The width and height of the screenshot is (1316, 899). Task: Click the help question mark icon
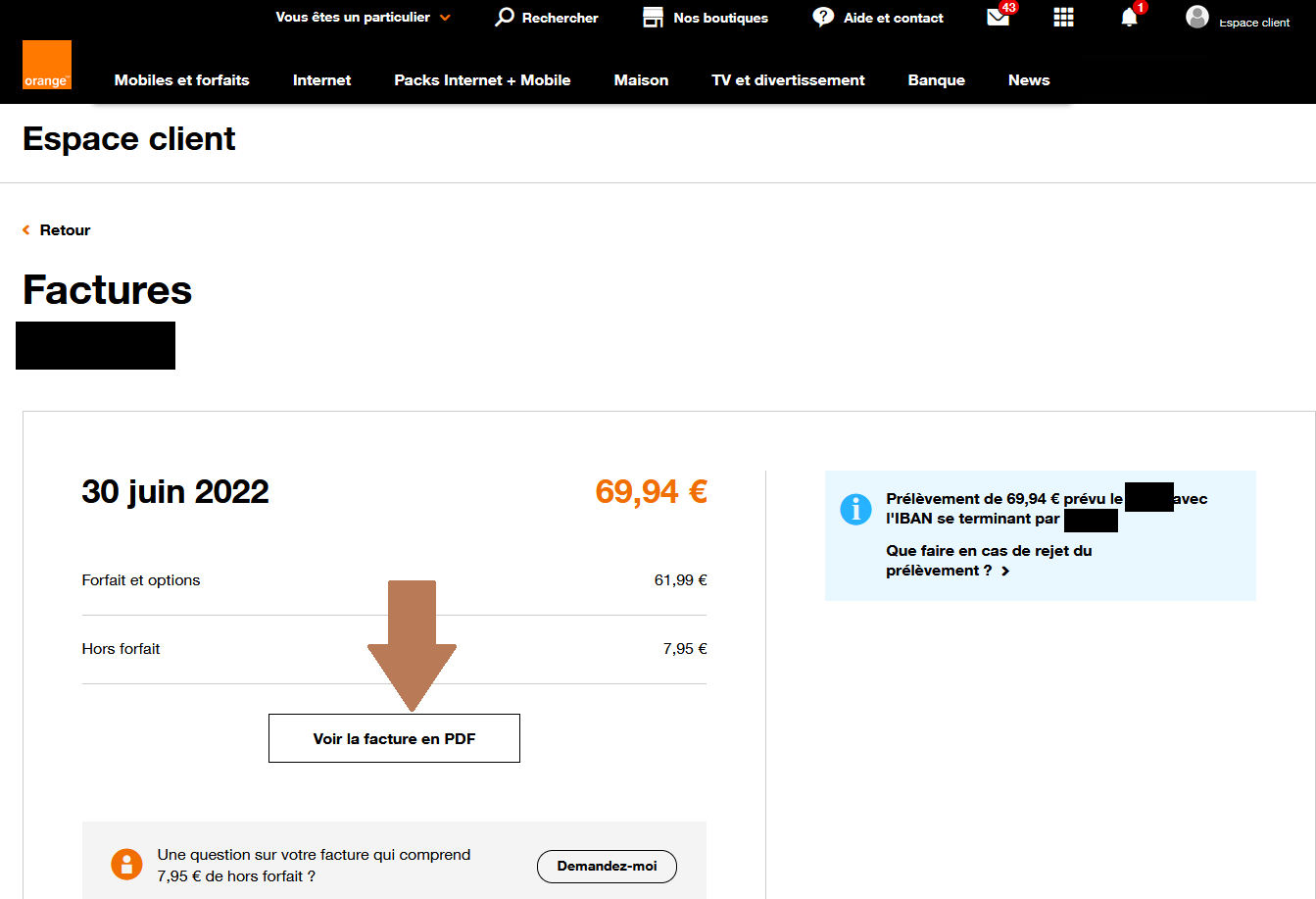pos(823,17)
